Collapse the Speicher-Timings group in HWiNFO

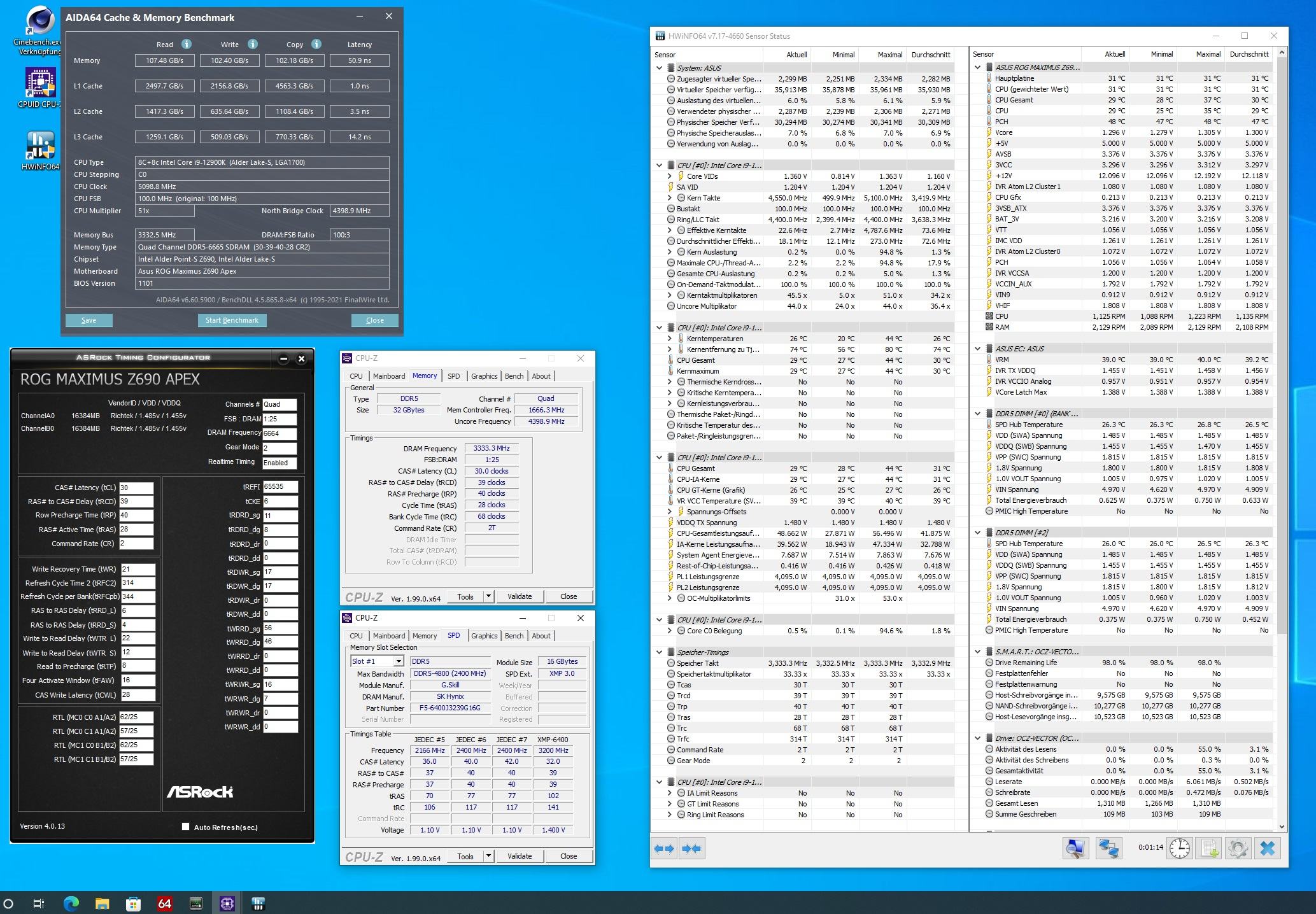[659, 652]
